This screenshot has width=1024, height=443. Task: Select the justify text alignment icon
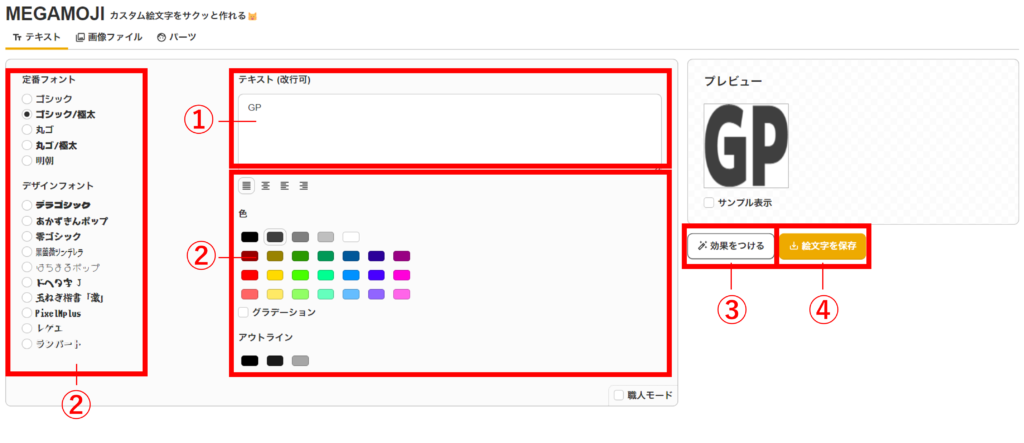[247, 186]
